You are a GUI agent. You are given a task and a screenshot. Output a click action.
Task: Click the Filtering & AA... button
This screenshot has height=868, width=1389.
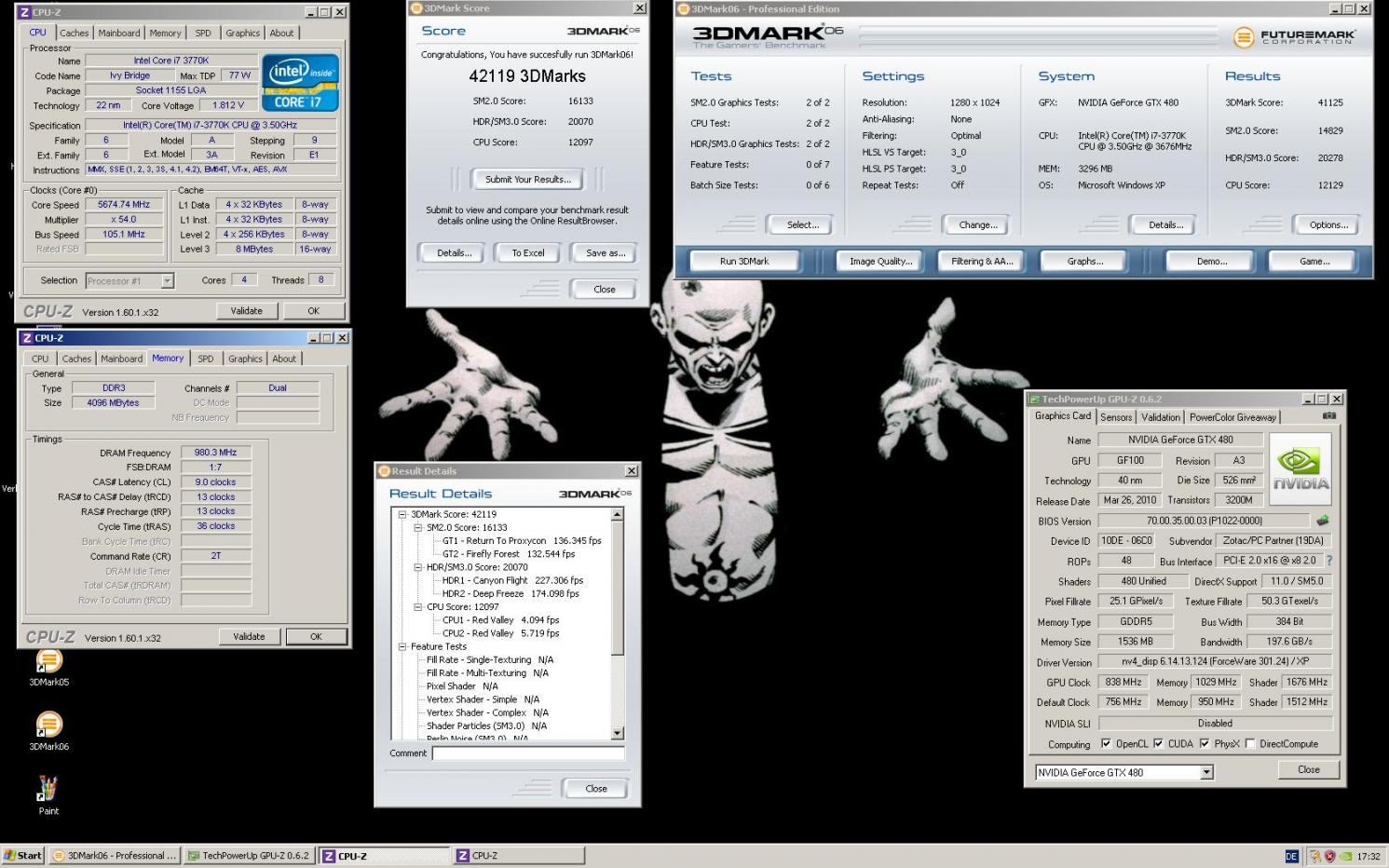[x=982, y=261]
